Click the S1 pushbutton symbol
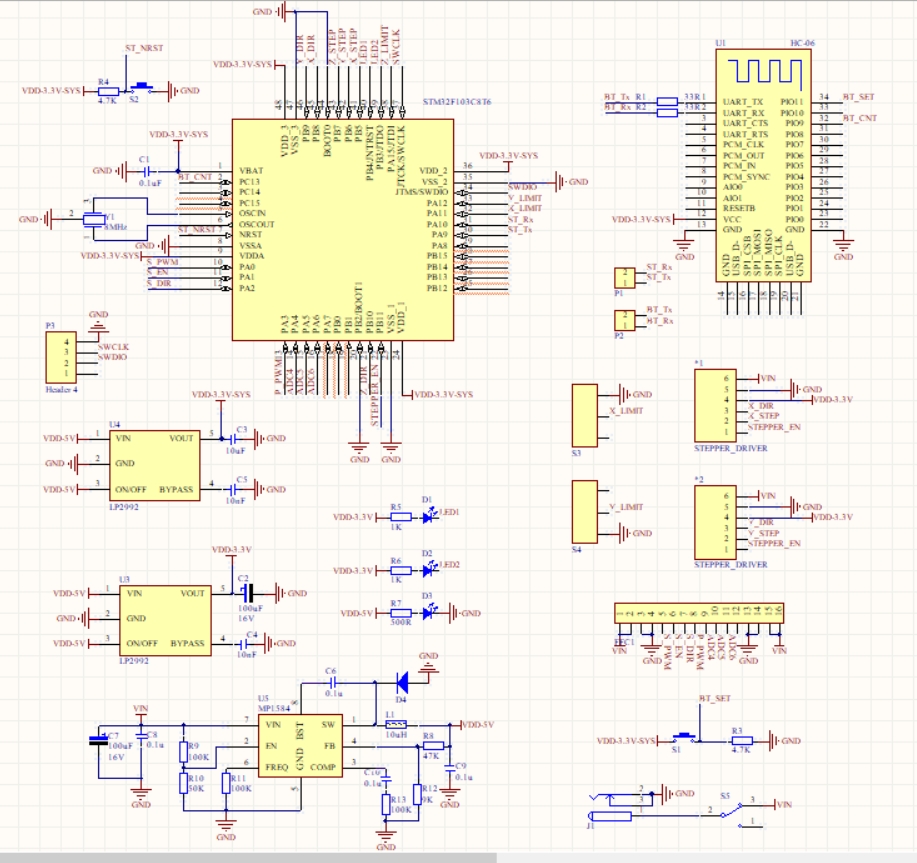 click(682, 738)
